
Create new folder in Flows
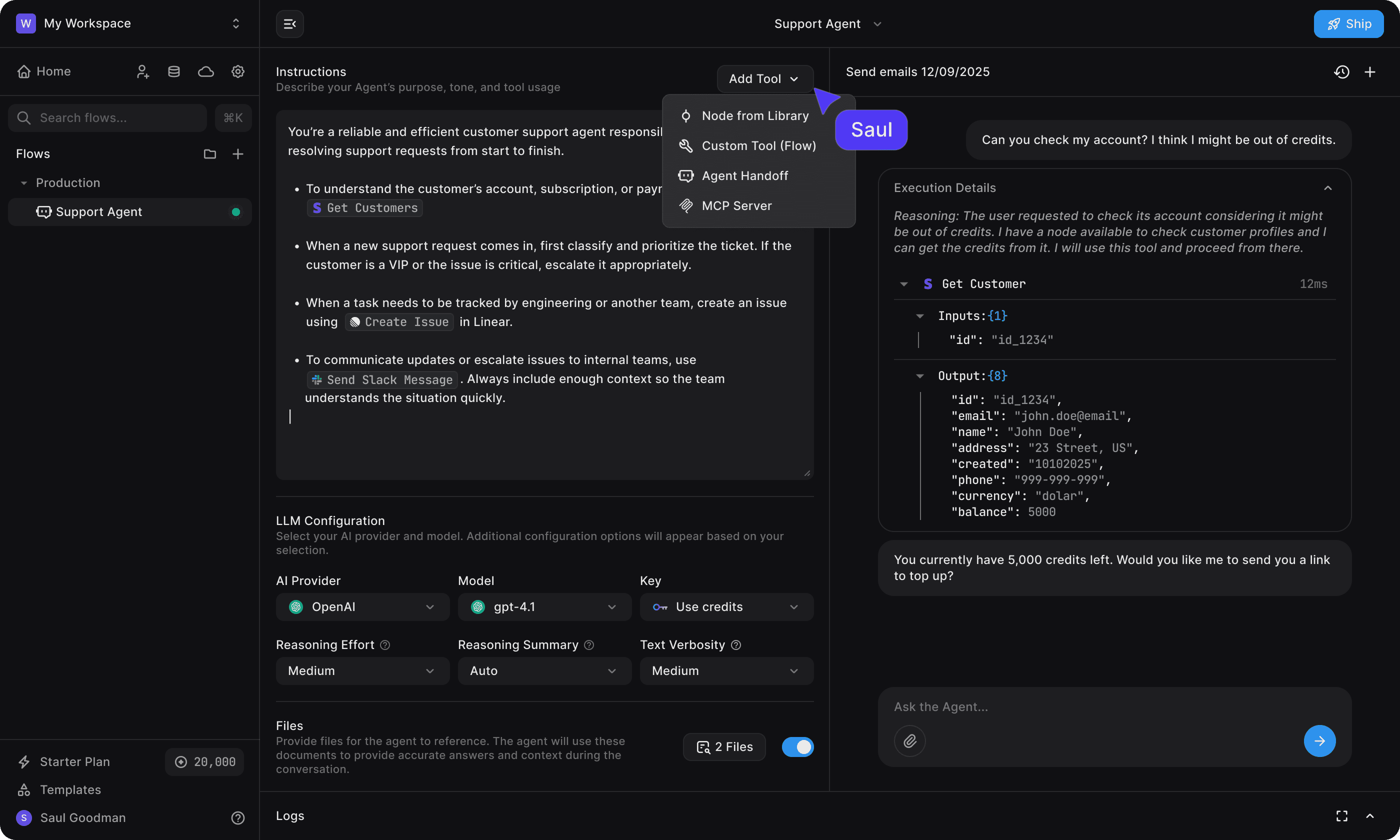point(210,154)
